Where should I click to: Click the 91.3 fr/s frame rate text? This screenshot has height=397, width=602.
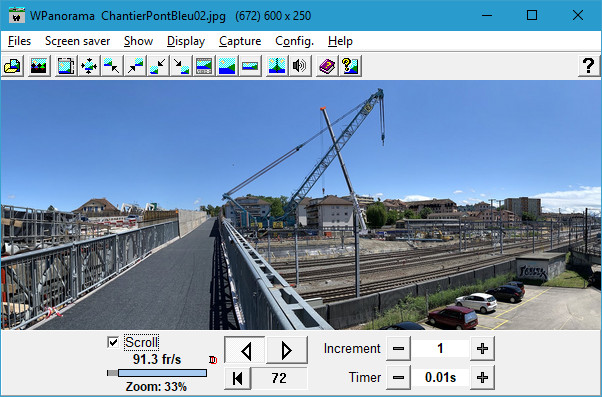coord(157,359)
